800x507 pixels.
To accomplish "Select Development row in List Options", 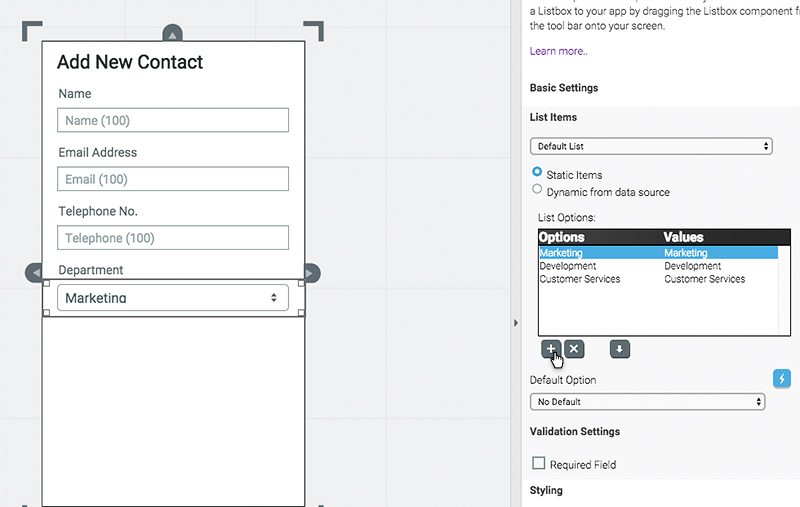I will click(658, 266).
